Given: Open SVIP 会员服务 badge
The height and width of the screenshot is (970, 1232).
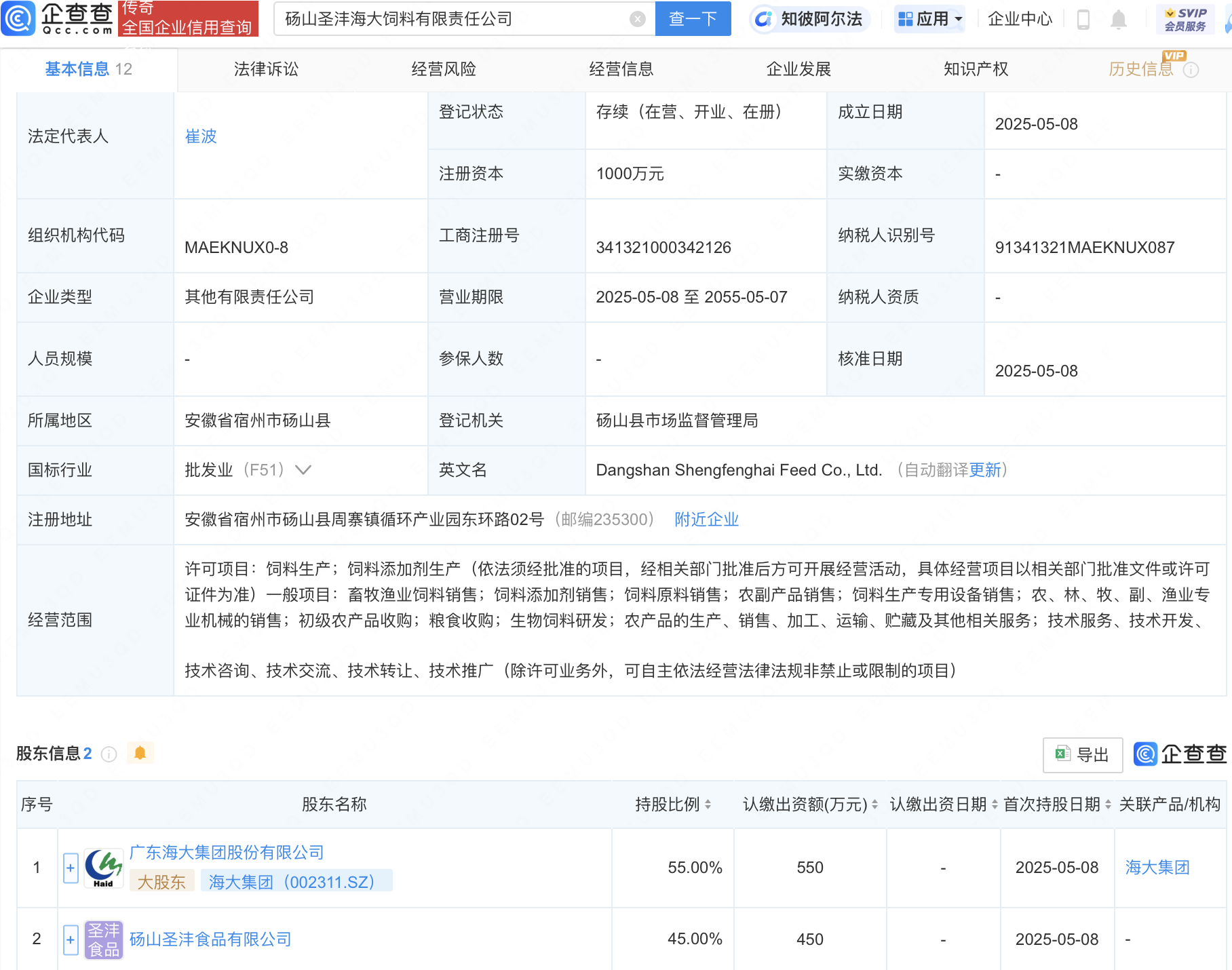Looking at the screenshot, I should (1185, 20).
